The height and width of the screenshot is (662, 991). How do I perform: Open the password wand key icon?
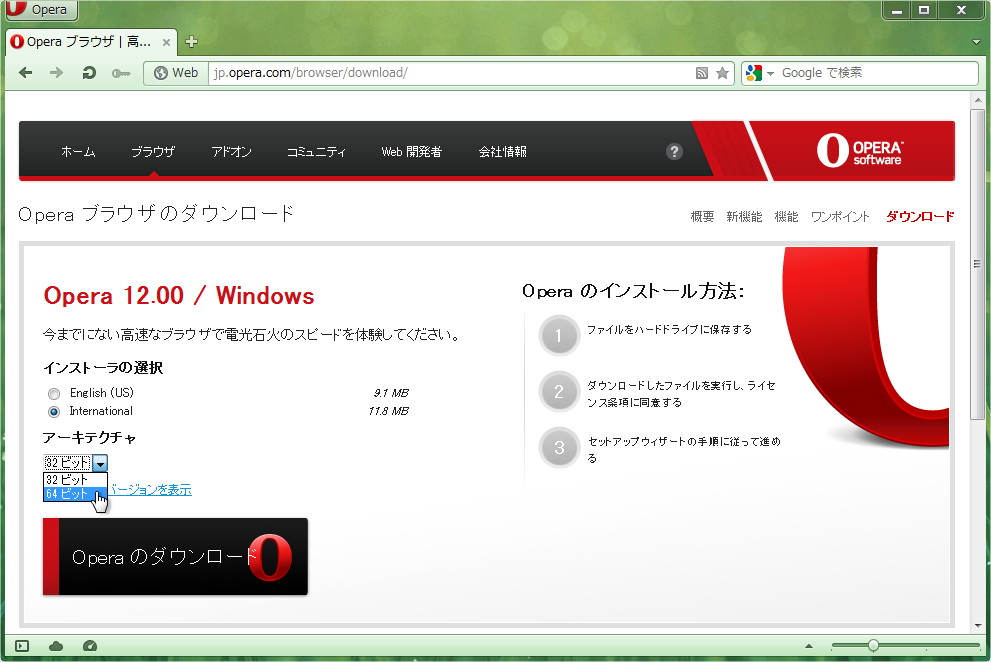pyautogui.click(x=121, y=73)
